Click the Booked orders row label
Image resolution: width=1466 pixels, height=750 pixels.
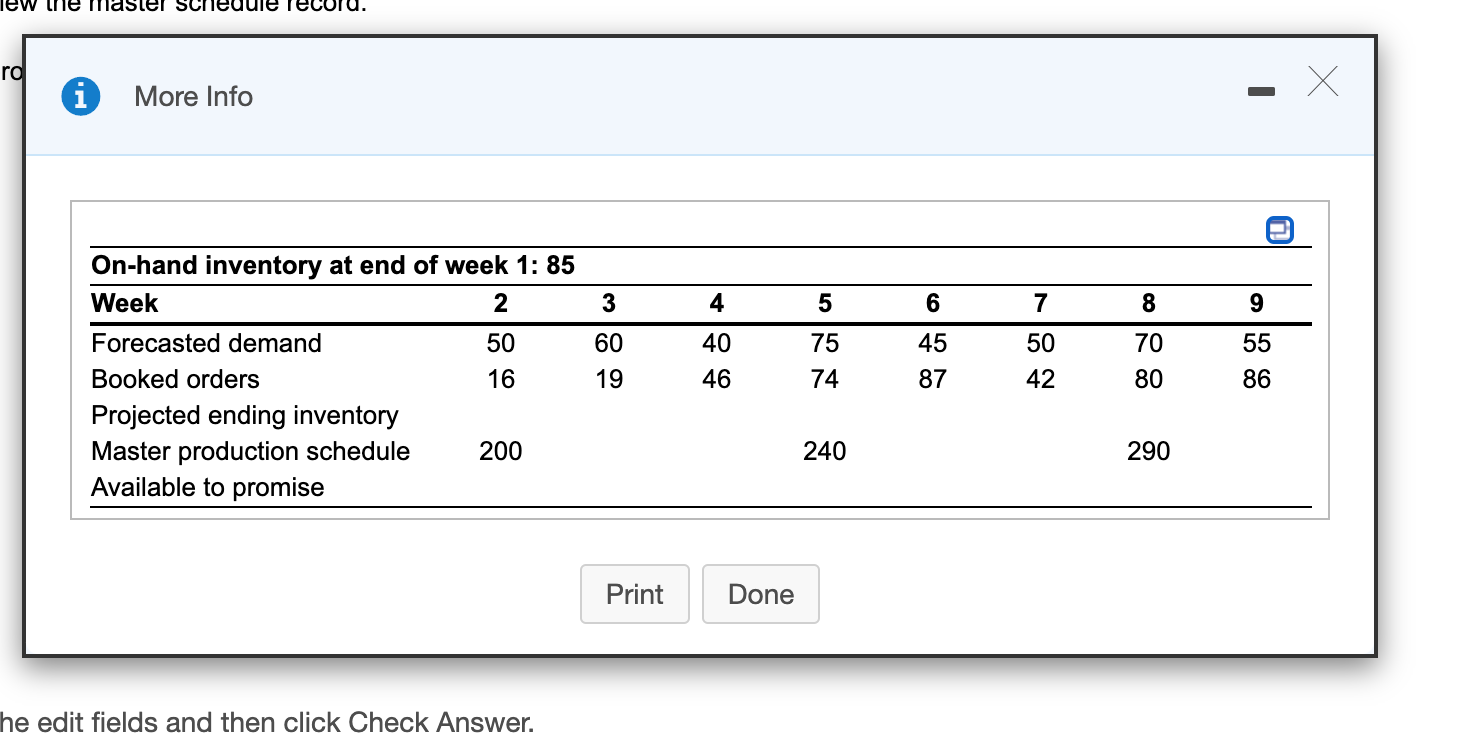click(174, 379)
